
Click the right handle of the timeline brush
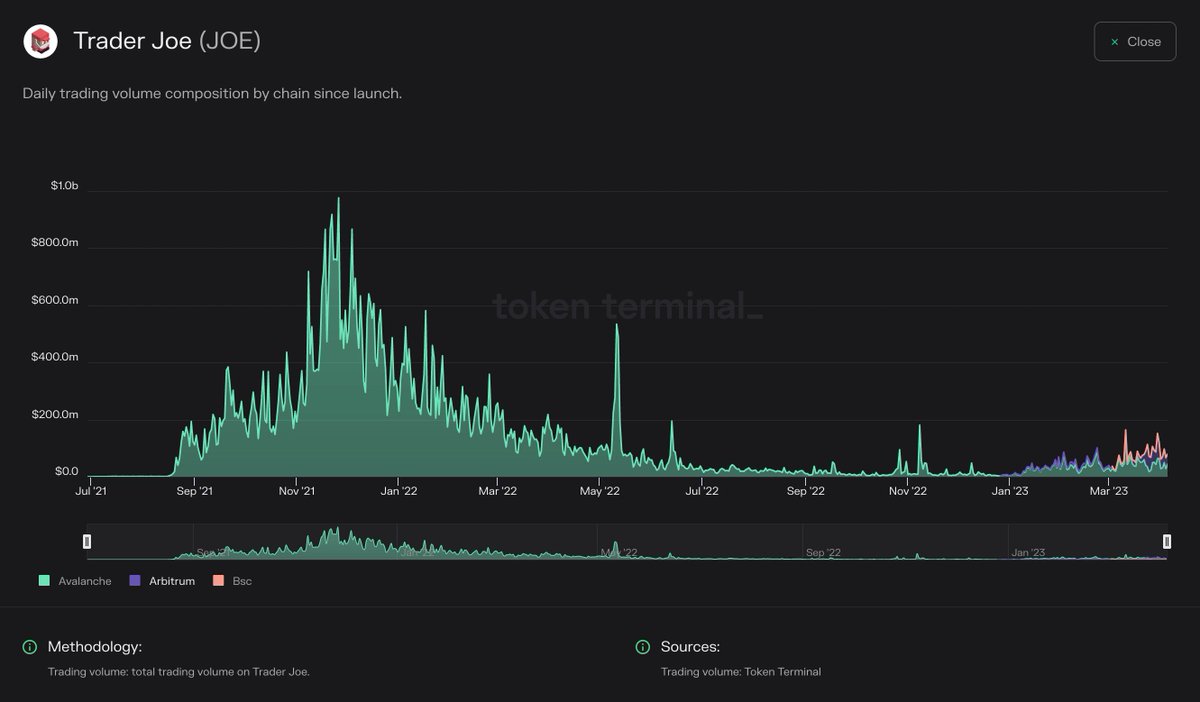coord(1166,541)
